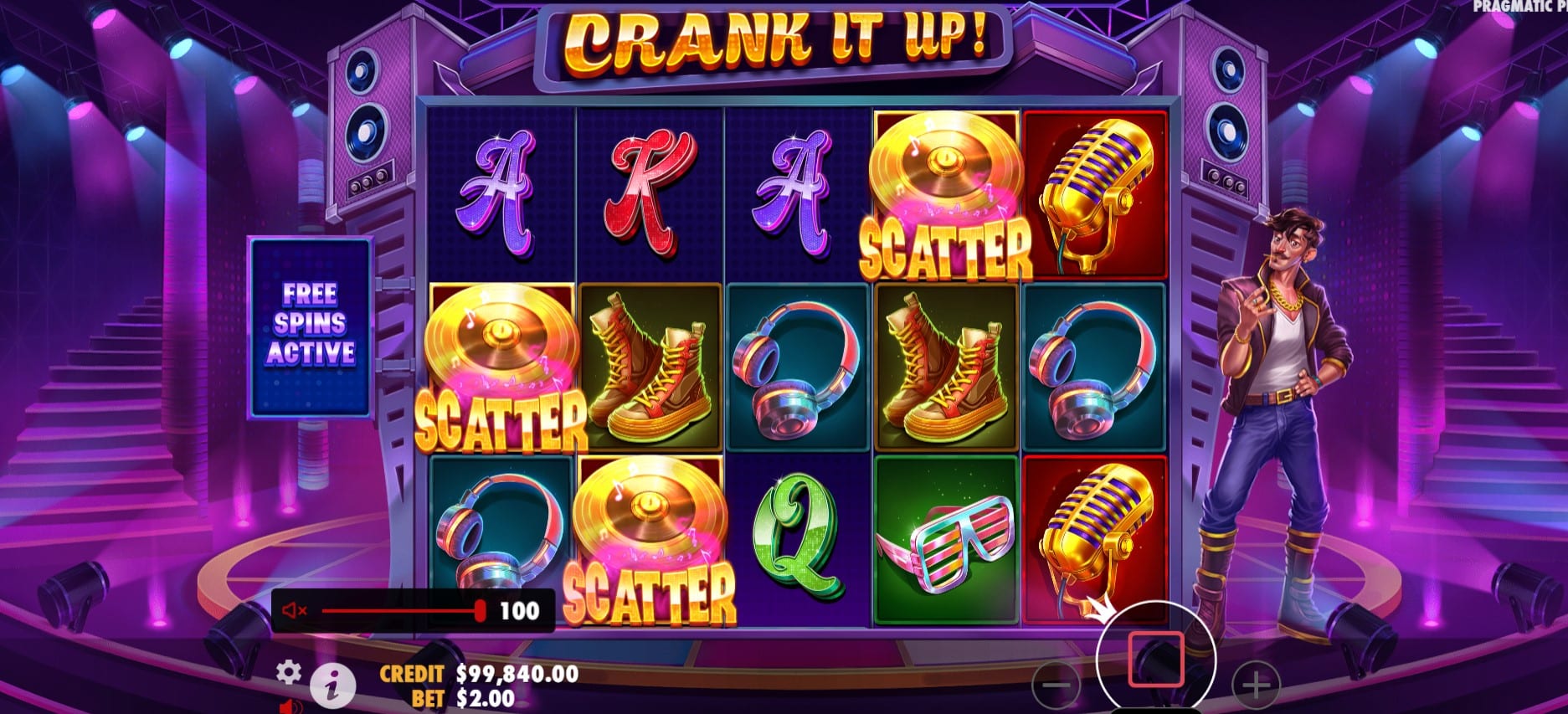Click the top-right golden microphone symbol
Screen dimensions: 1568x714
point(1095,195)
